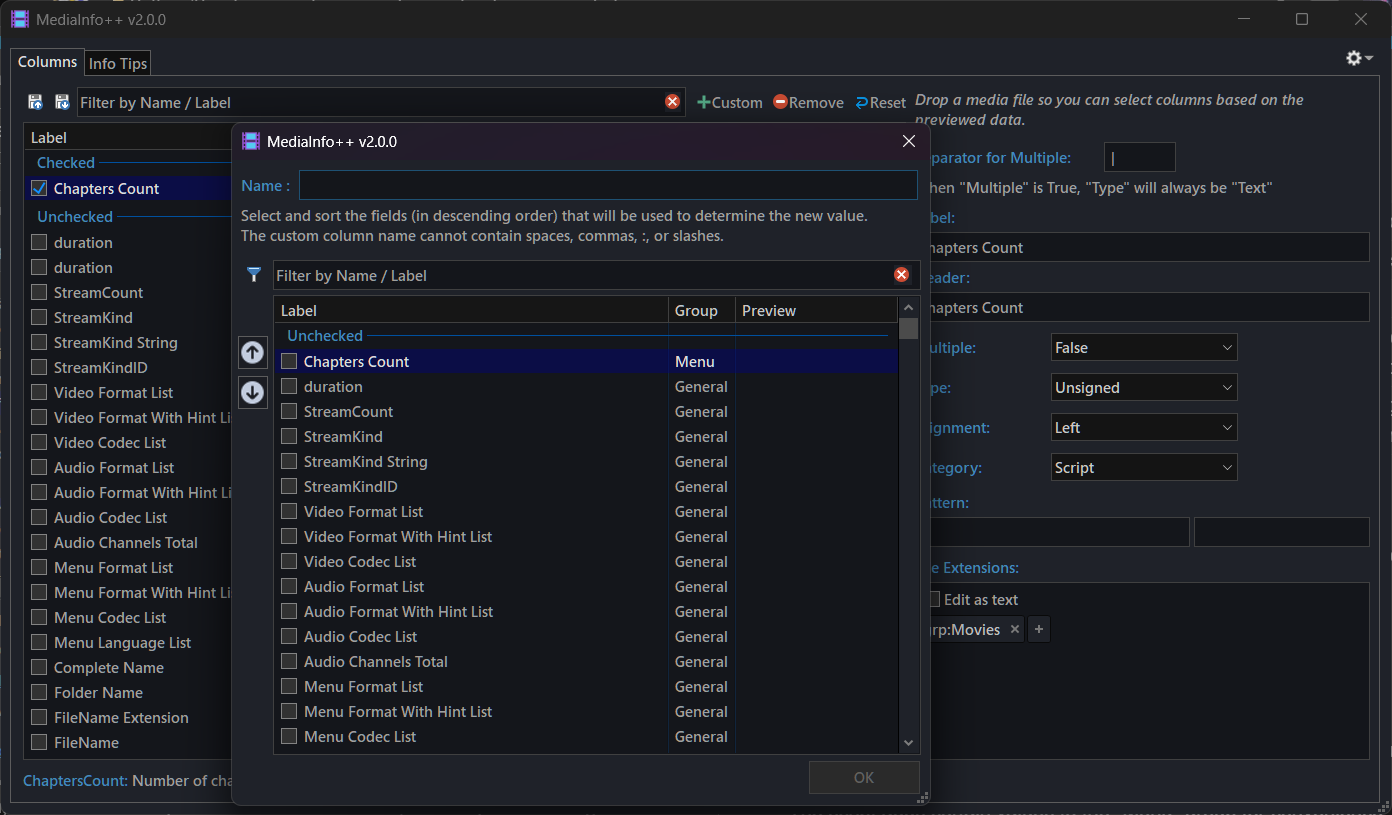Click the save-with-up-arrow icon

[36, 102]
